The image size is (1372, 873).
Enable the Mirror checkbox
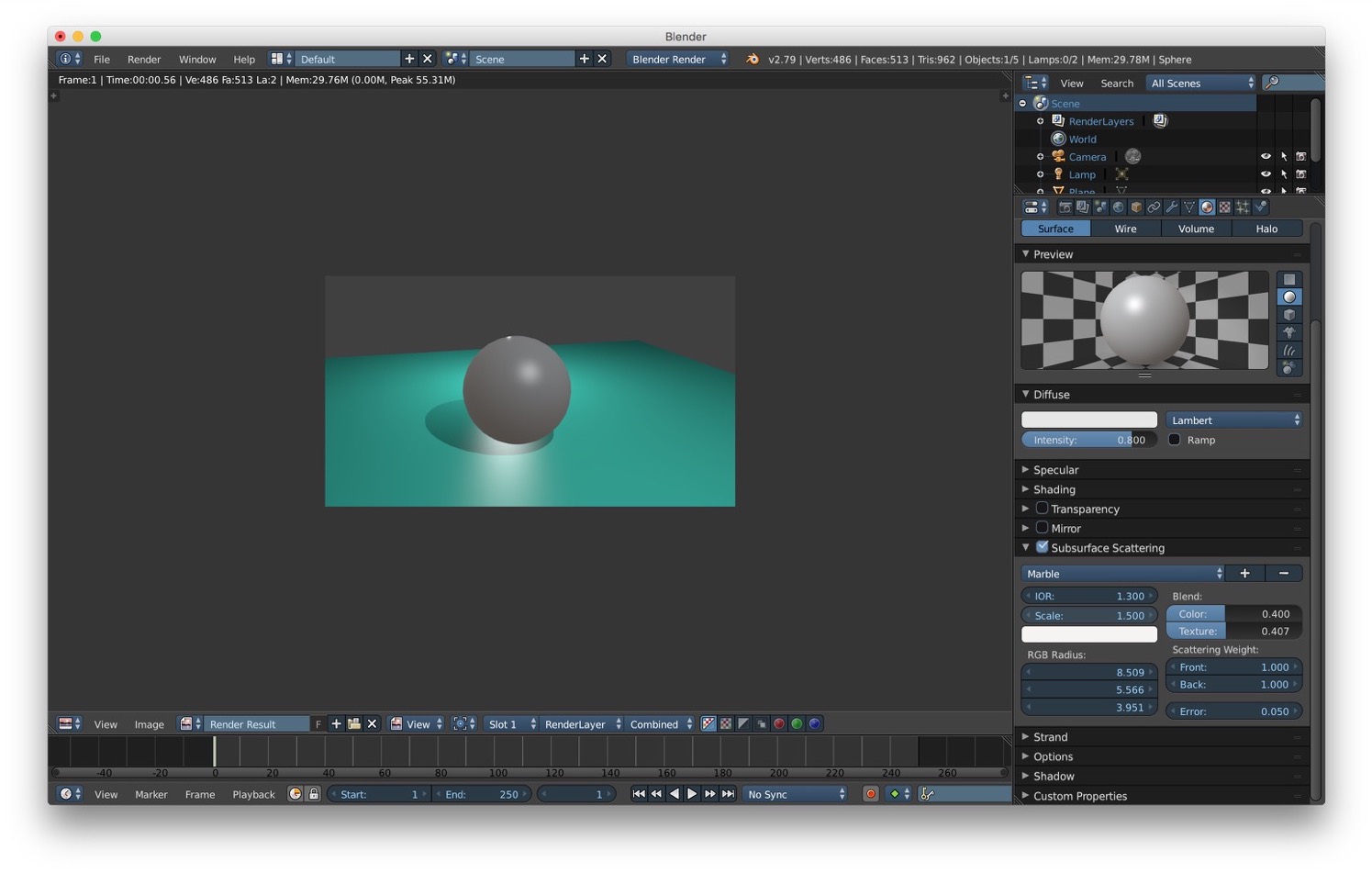pyautogui.click(x=1042, y=528)
